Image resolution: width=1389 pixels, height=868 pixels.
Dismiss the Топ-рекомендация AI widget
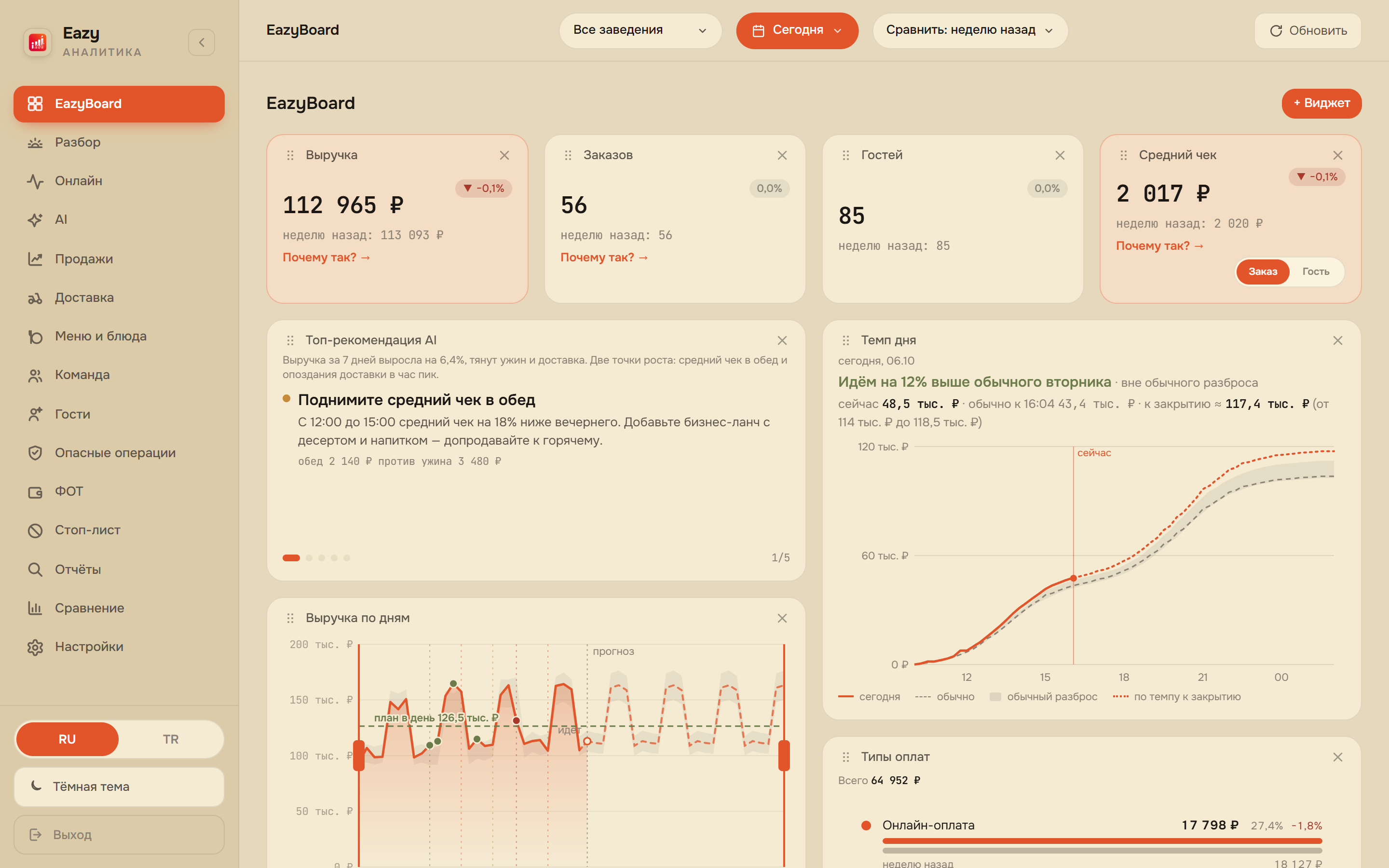782,340
